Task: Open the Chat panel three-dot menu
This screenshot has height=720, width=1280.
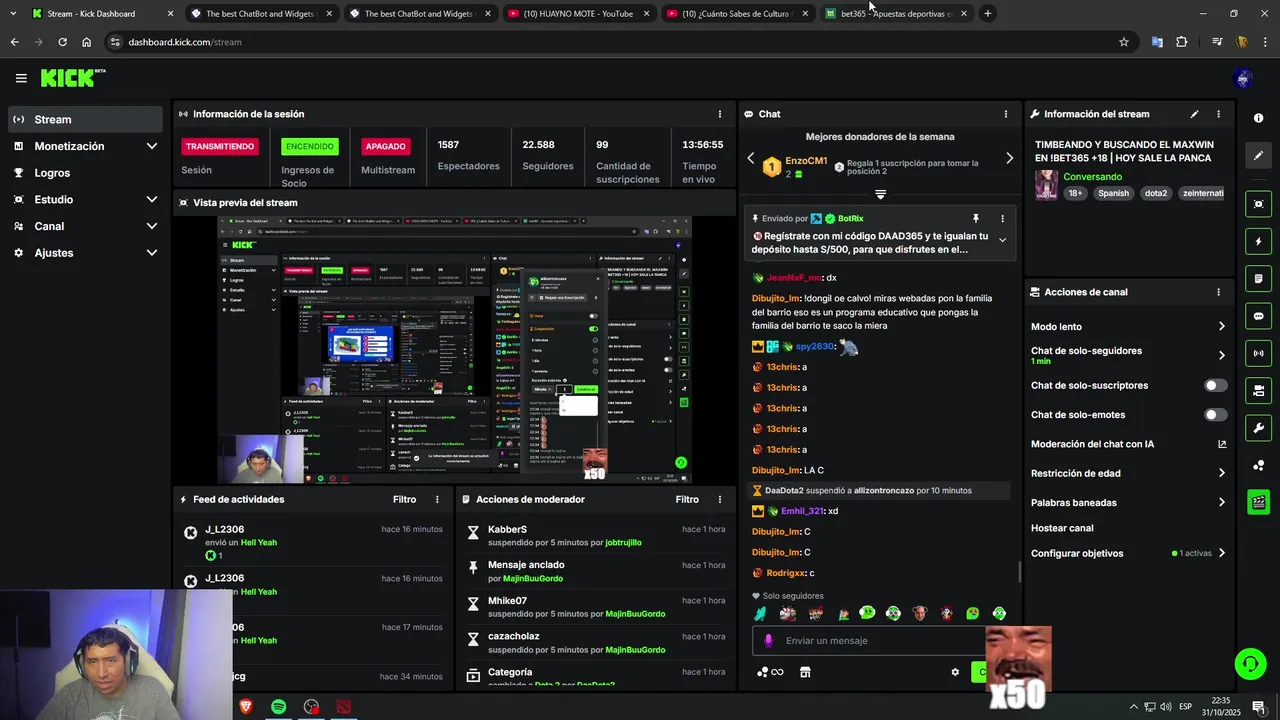Action: pos(1005,114)
